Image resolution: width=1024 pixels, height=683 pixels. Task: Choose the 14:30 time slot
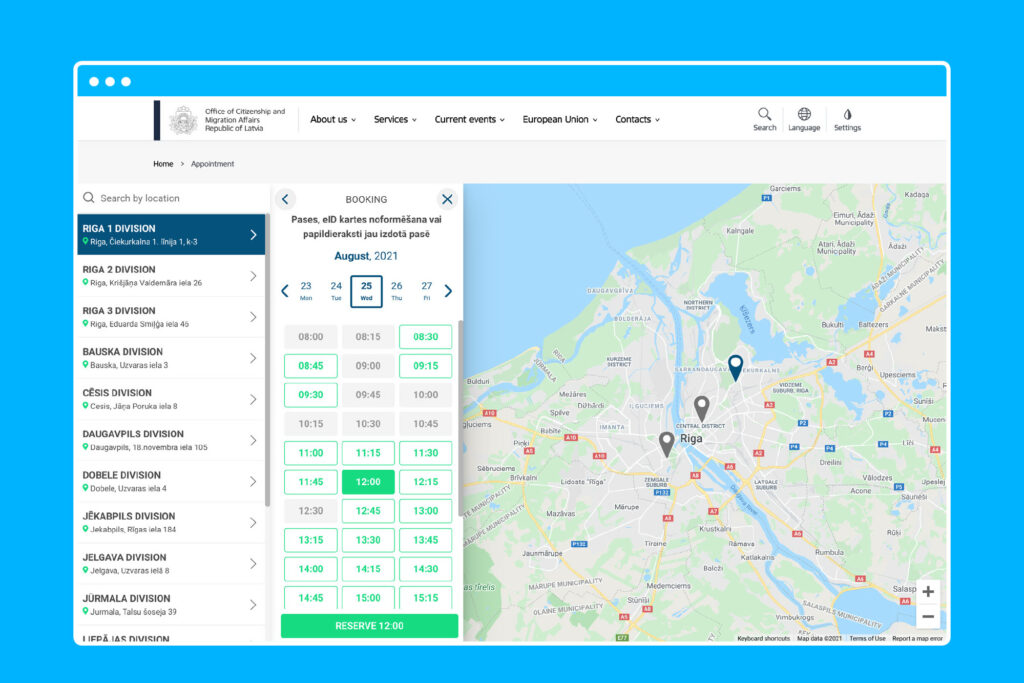(x=425, y=569)
